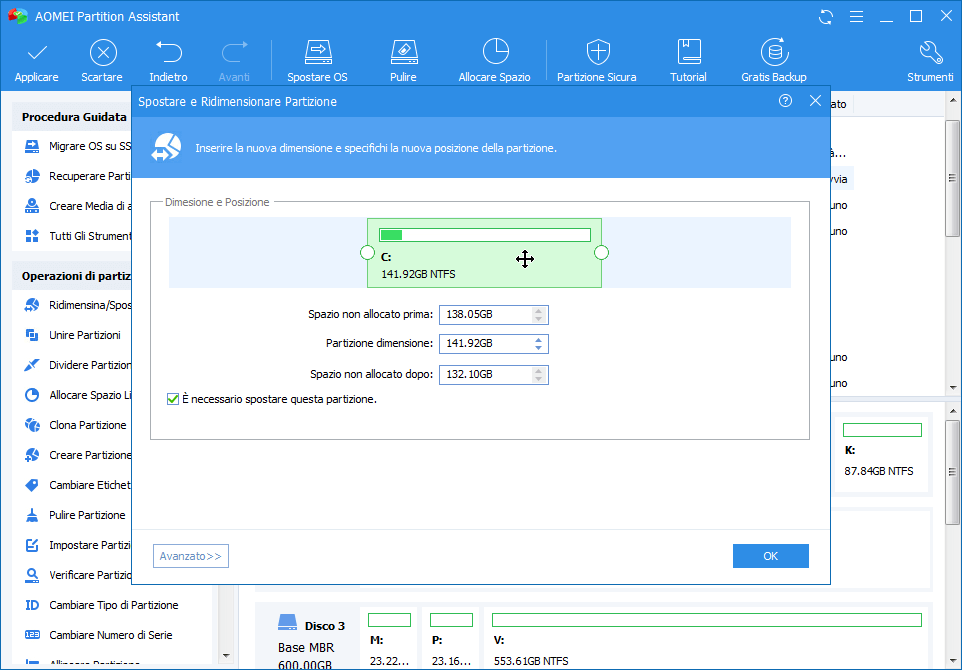962x670 pixels.
Task: Click the Avanti redo icon
Action: click(x=234, y=61)
